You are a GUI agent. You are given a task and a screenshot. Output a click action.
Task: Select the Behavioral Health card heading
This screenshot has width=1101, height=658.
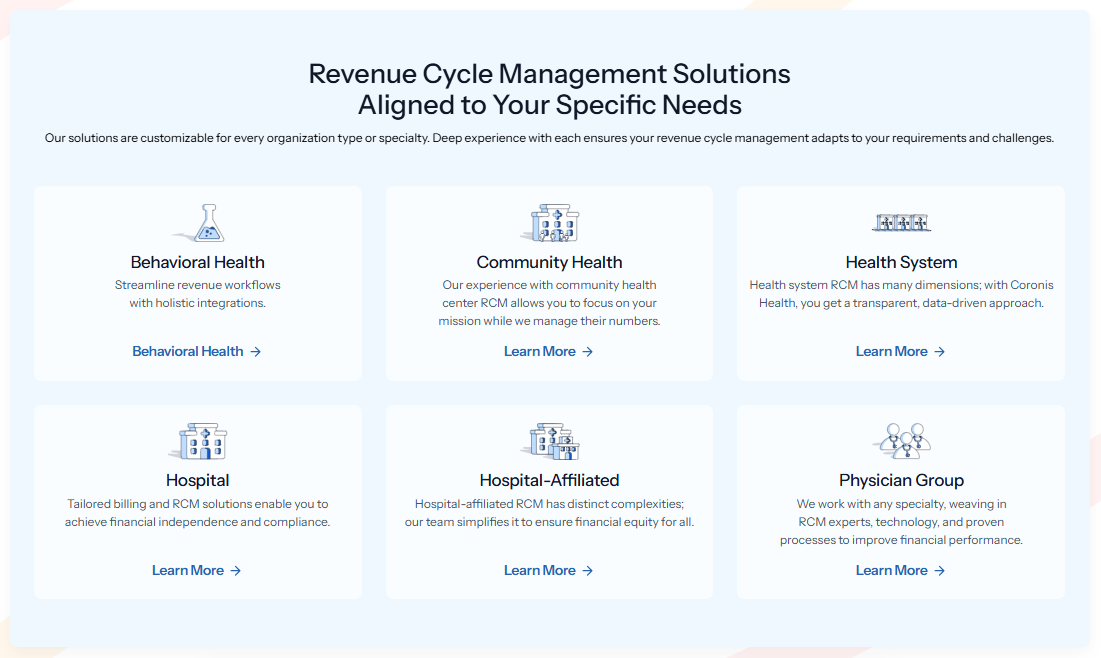[198, 262]
